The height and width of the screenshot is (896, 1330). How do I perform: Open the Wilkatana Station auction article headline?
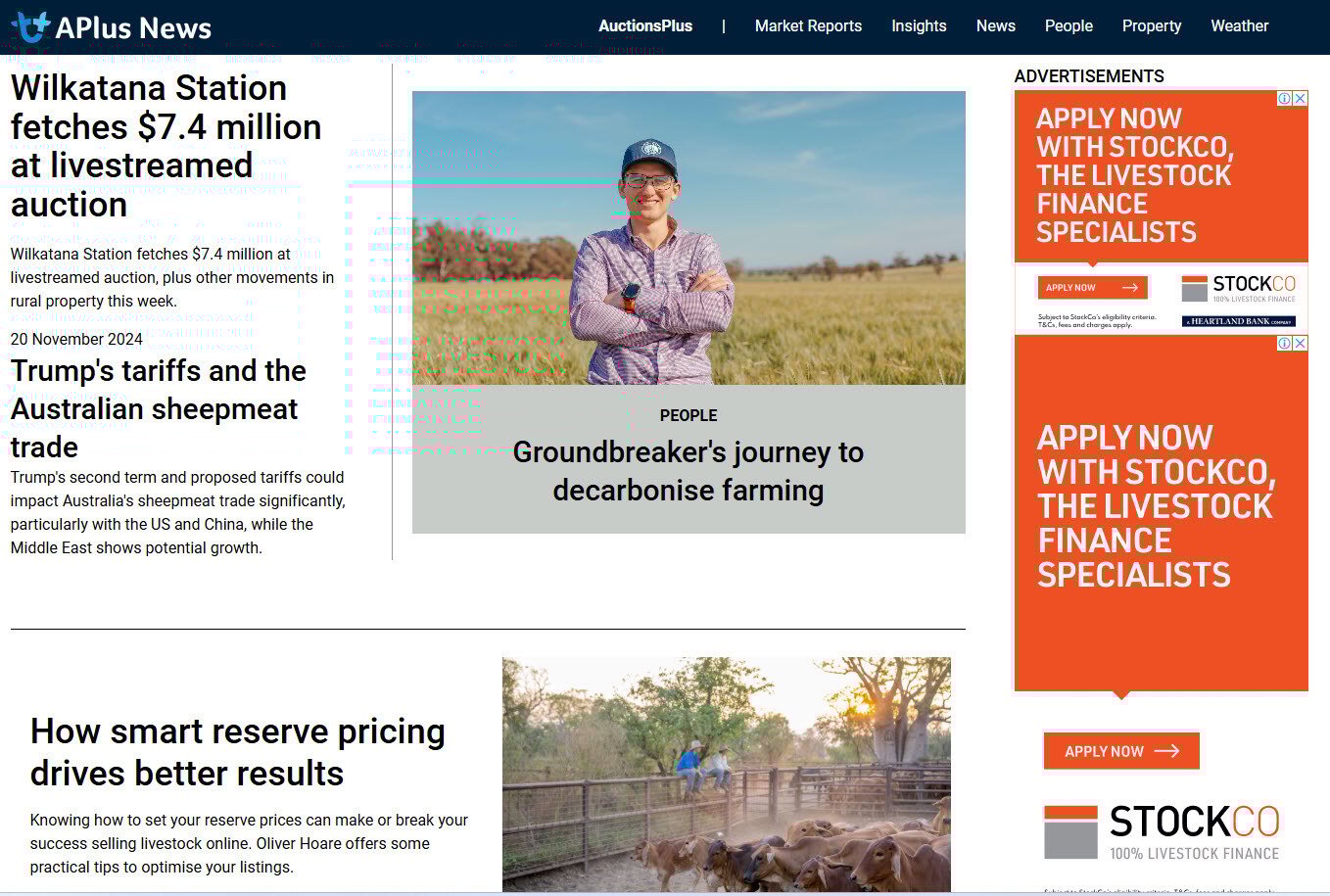click(x=166, y=146)
